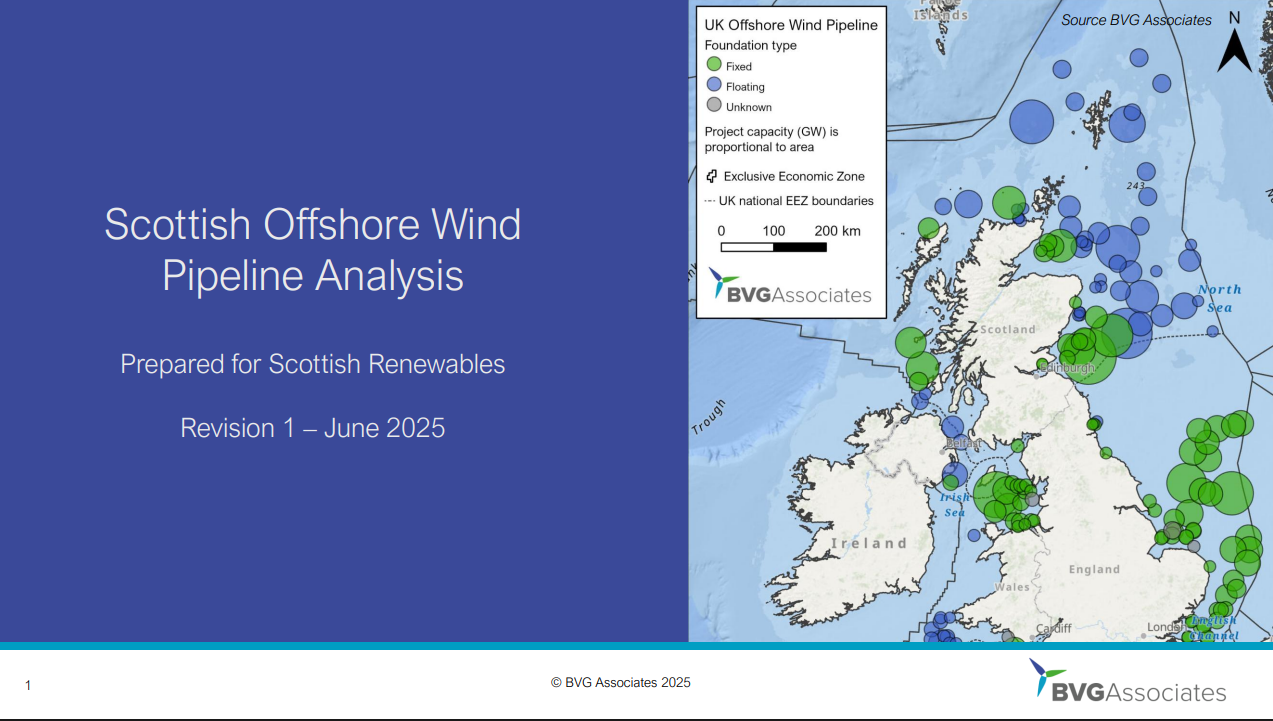Click the green Fixed foundation legend circle
The width and height of the screenshot is (1273, 721).
point(713,65)
